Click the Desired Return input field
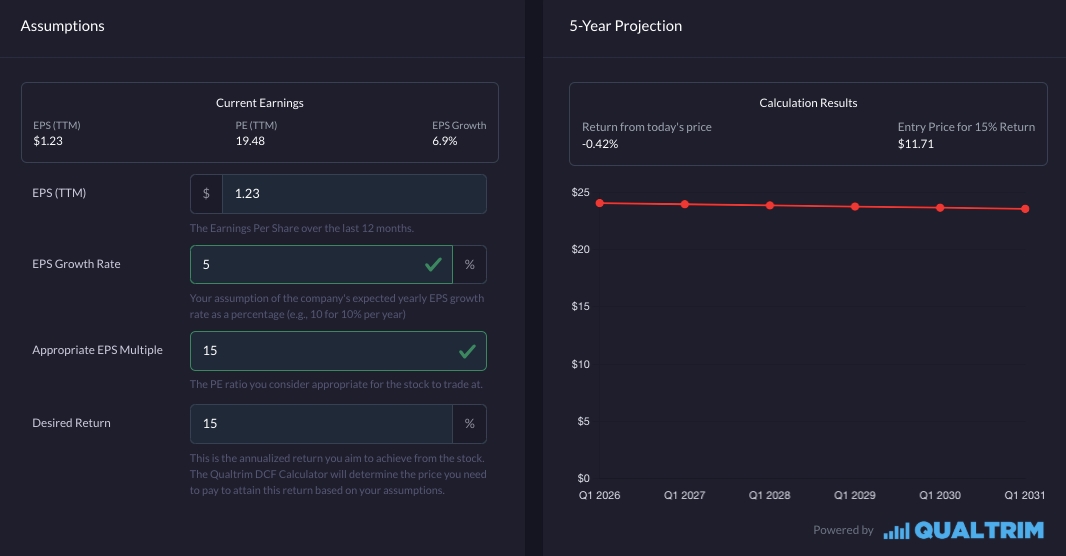This screenshot has height=556, width=1066. 321,423
